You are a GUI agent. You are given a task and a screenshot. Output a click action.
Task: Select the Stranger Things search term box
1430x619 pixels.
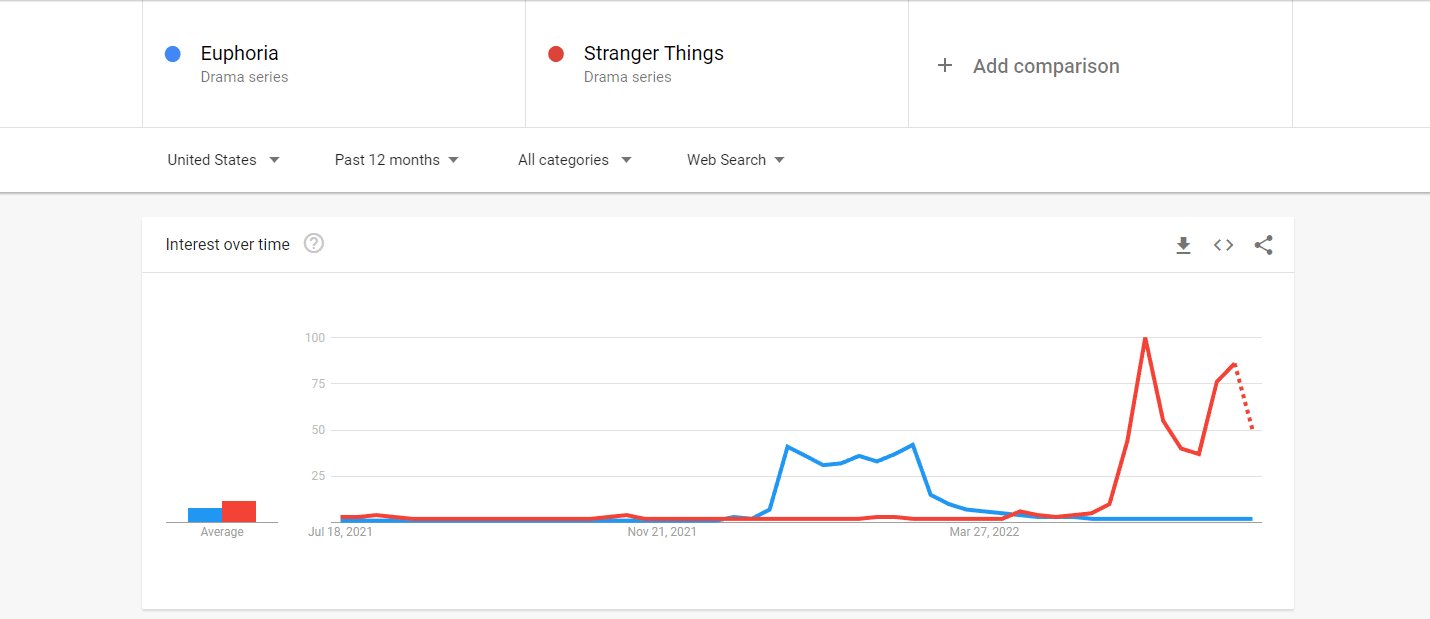click(x=717, y=64)
